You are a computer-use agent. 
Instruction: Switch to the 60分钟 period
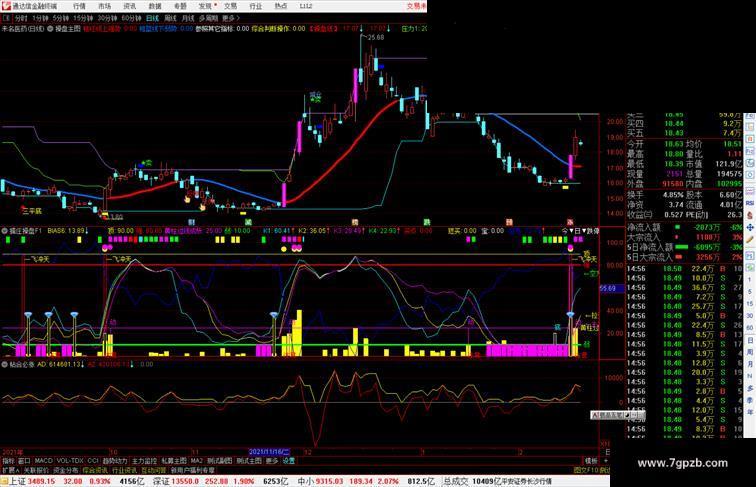point(131,18)
